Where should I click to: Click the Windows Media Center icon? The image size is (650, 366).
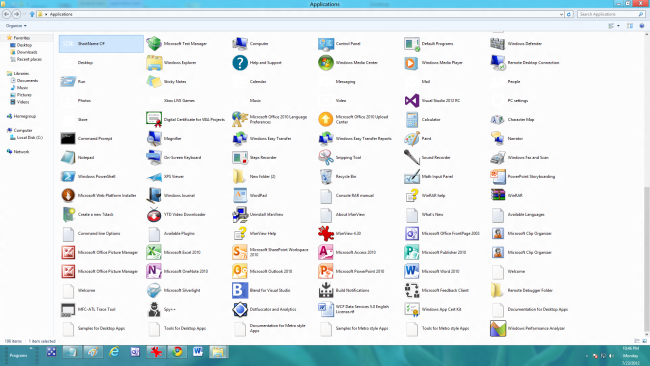pos(326,63)
